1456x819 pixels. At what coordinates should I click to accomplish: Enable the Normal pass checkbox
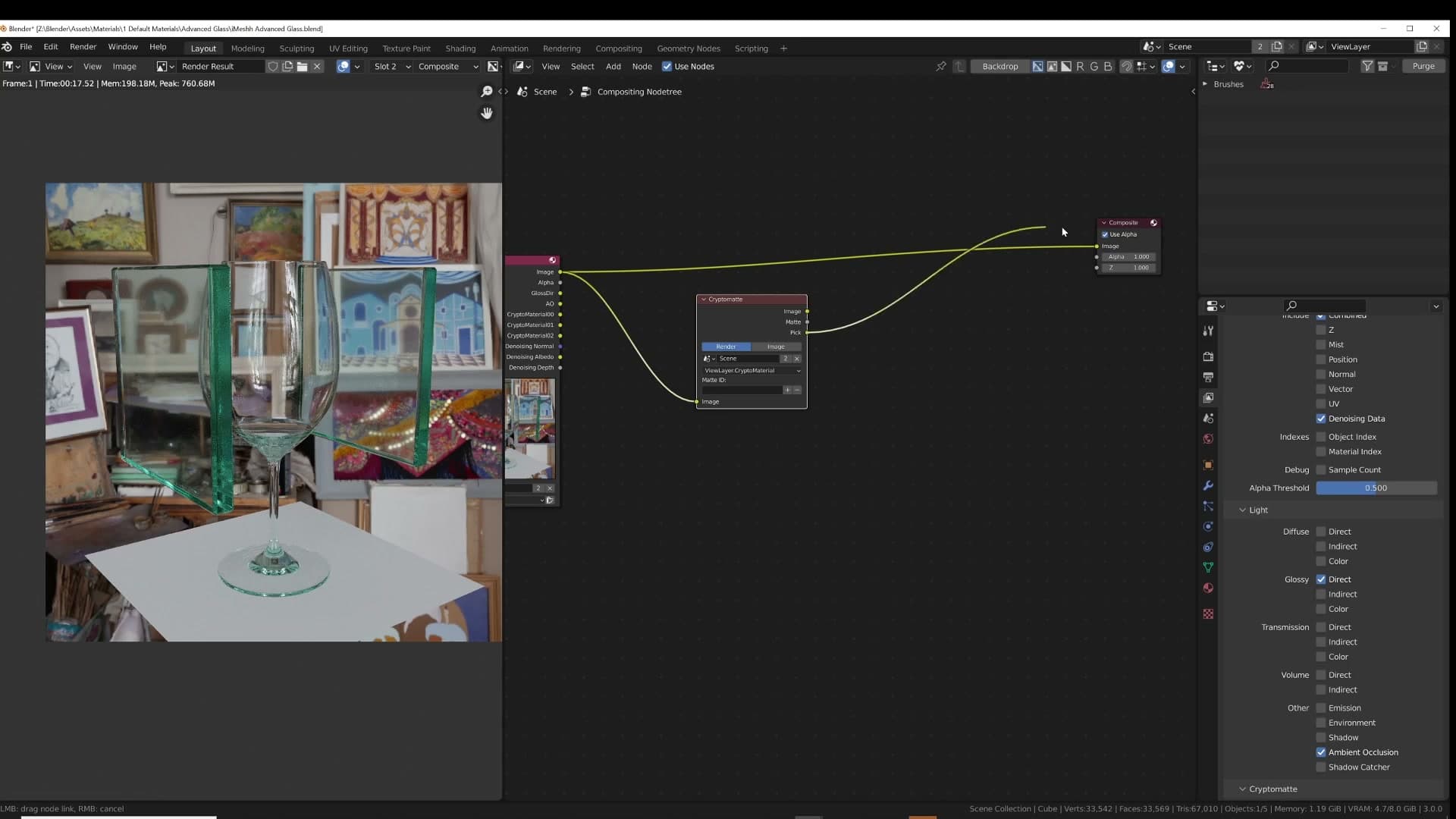point(1321,375)
